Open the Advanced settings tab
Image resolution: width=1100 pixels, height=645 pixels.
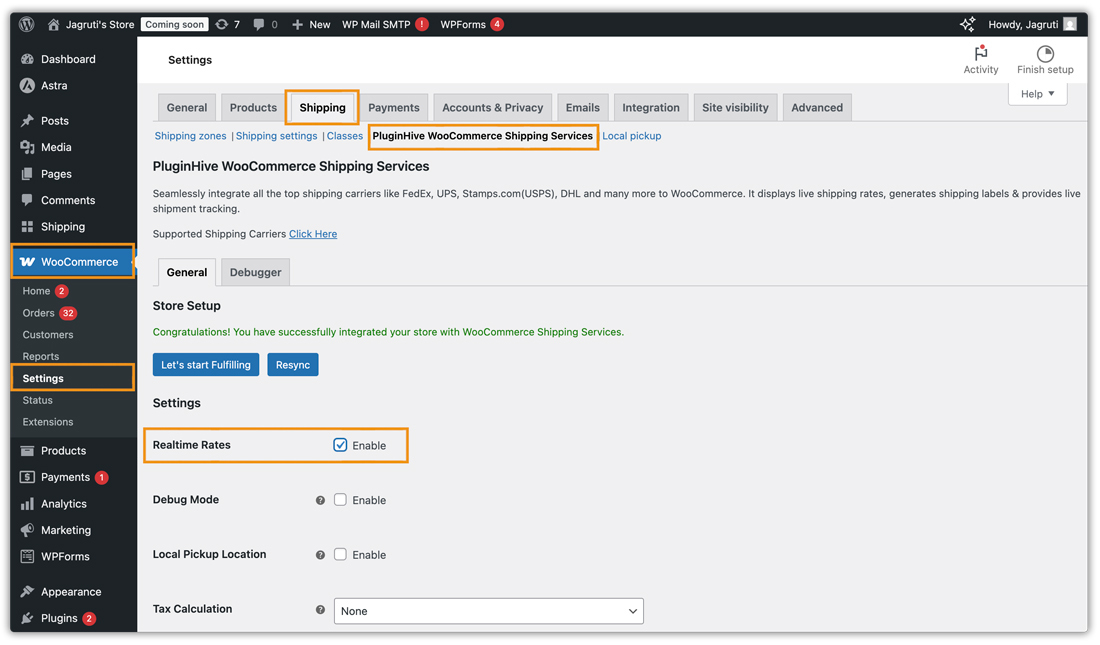(x=817, y=107)
